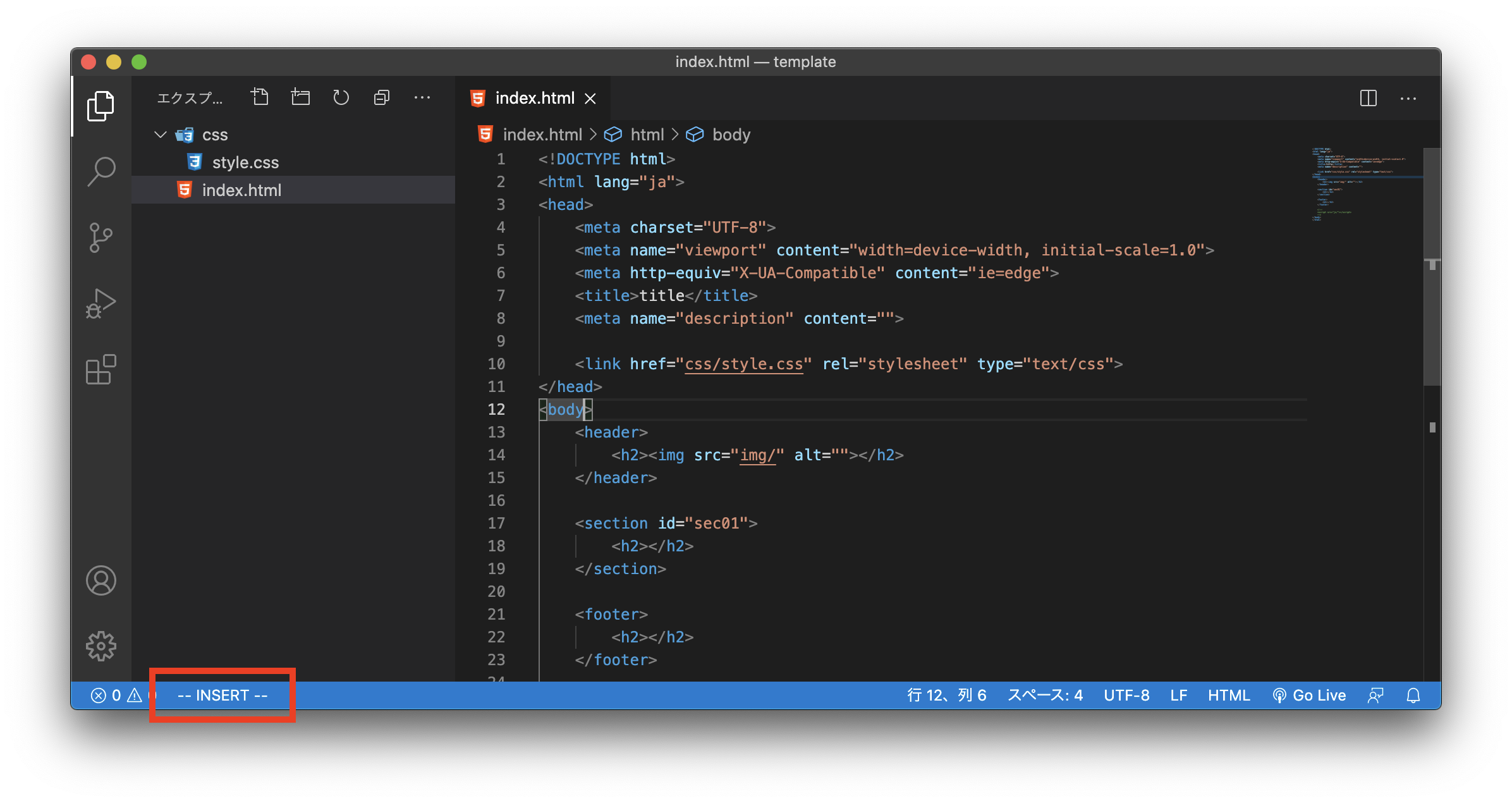Click the warnings triangle status icon

pyautogui.click(x=135, y=696)
